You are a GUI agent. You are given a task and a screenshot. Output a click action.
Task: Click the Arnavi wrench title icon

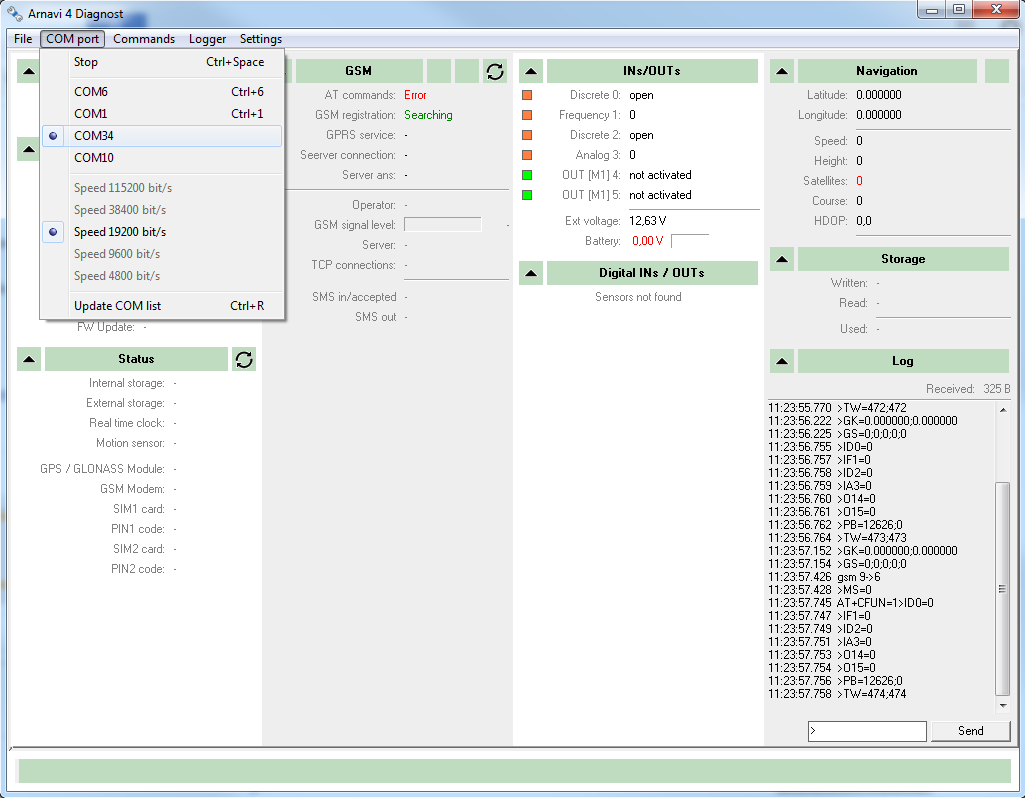point(14,13)
